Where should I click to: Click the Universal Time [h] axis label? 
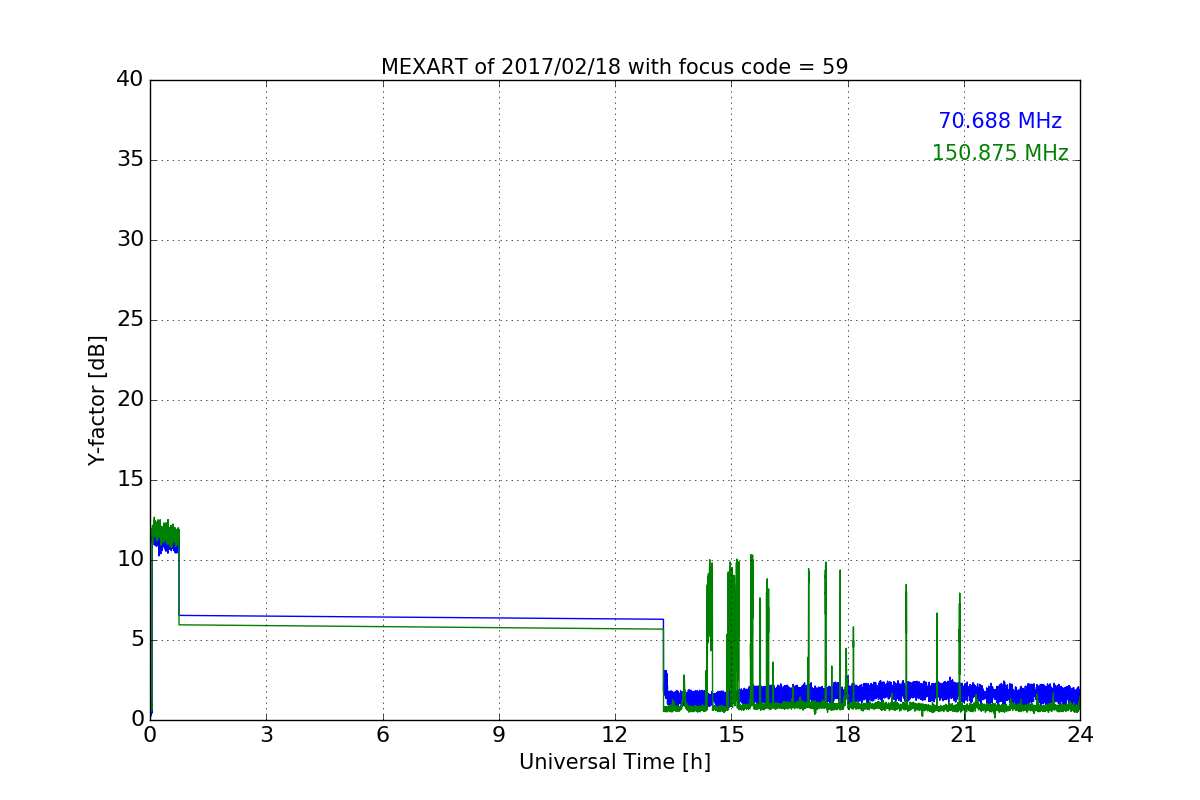[x=614, y=762]
